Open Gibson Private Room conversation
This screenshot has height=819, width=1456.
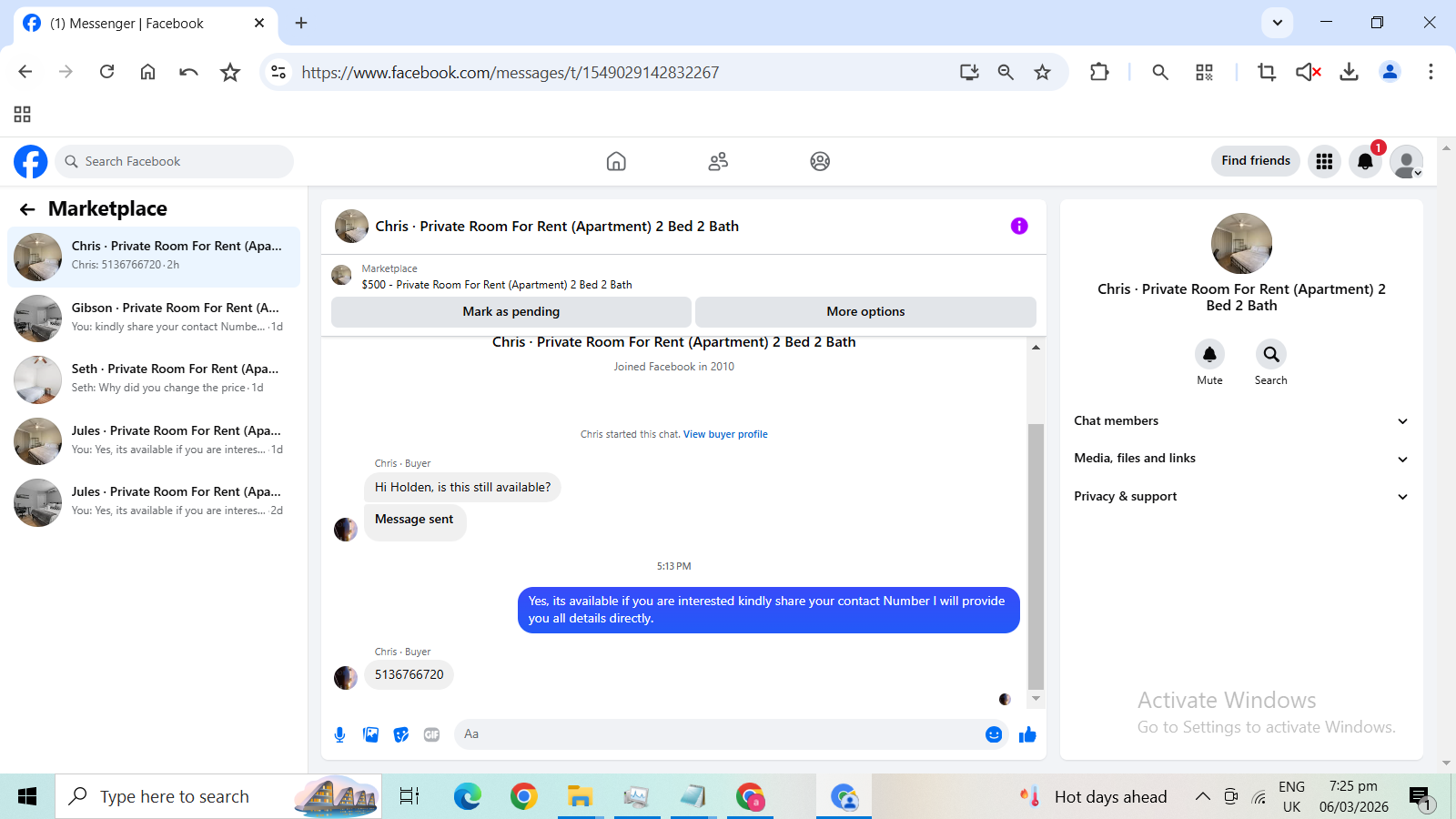(x=154, y=318)
